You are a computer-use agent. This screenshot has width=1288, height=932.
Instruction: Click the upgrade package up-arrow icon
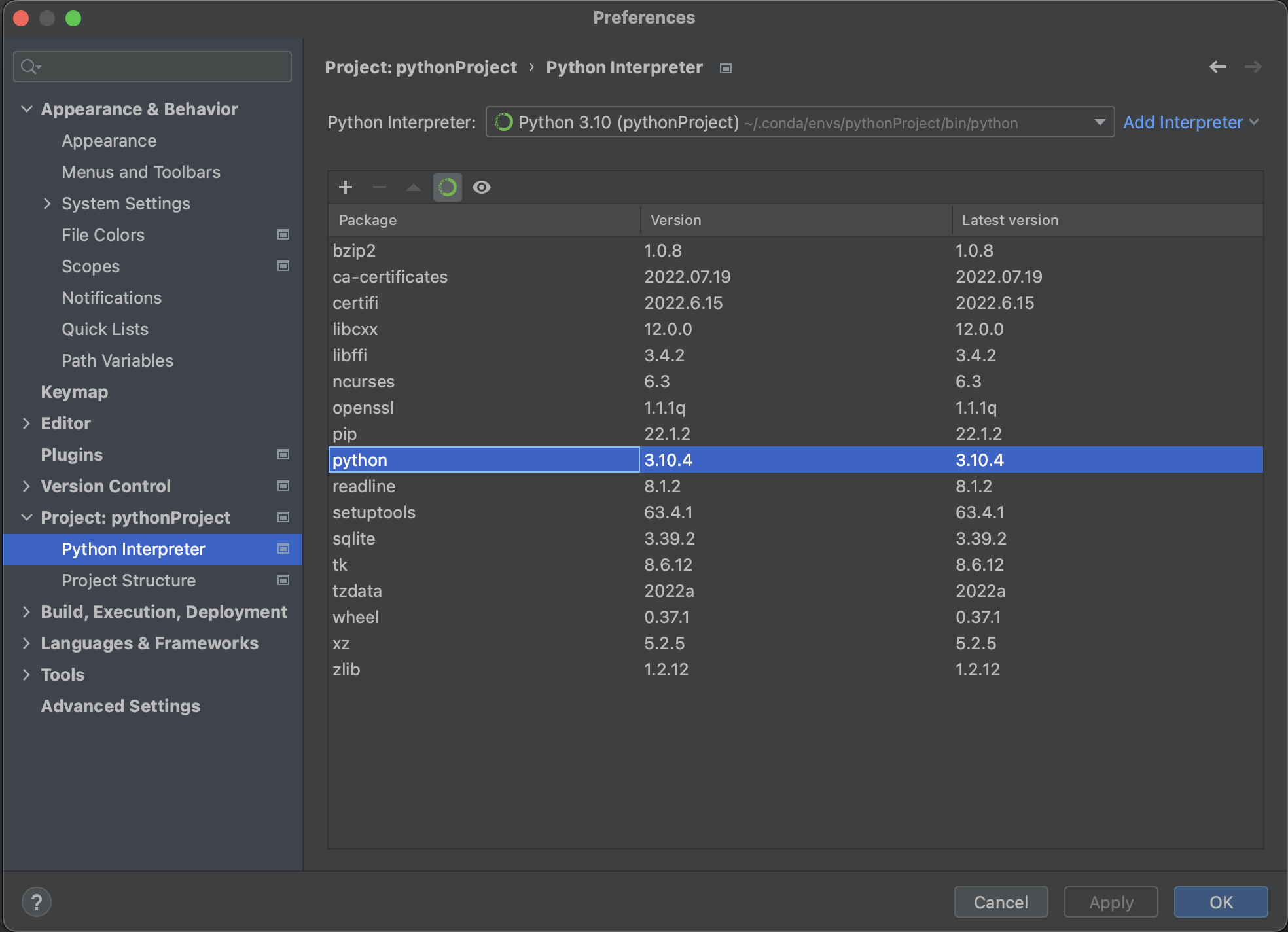[x=413, y=187]
